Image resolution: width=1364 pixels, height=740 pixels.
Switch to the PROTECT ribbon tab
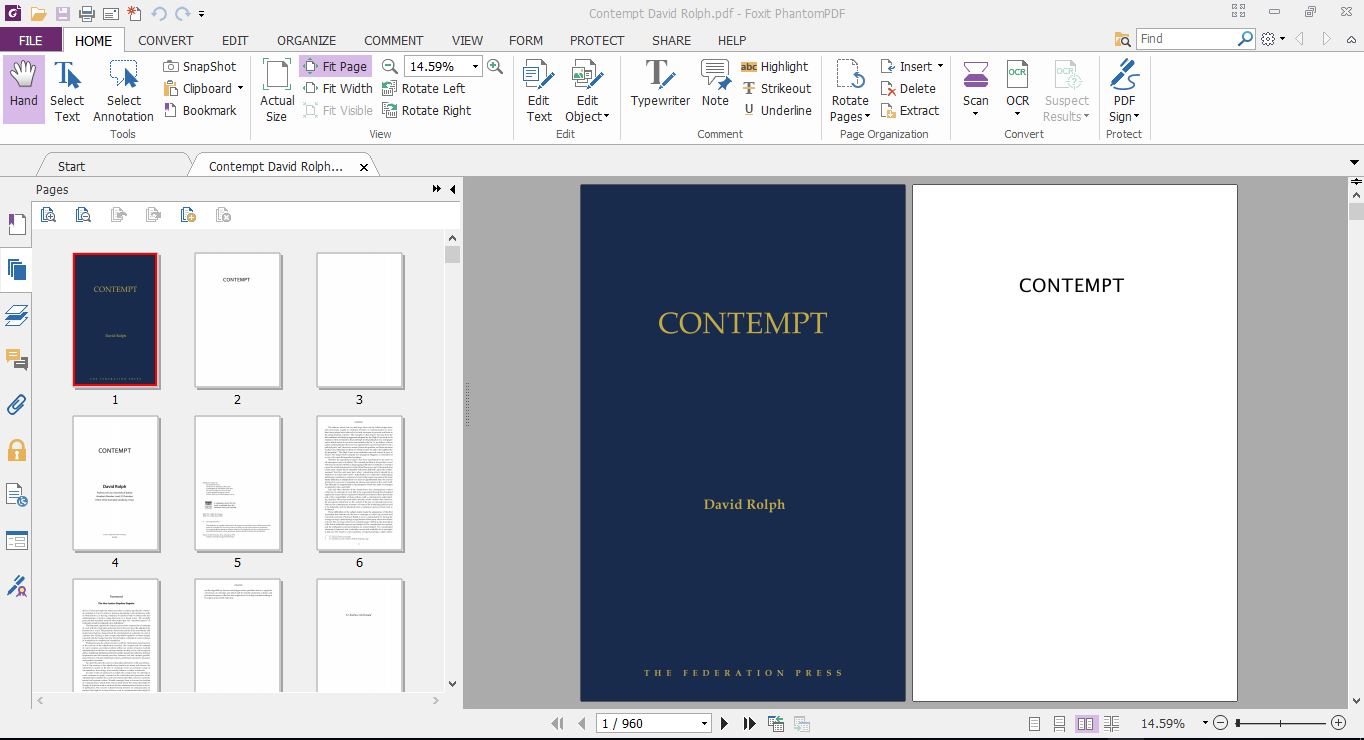(597, 40)
